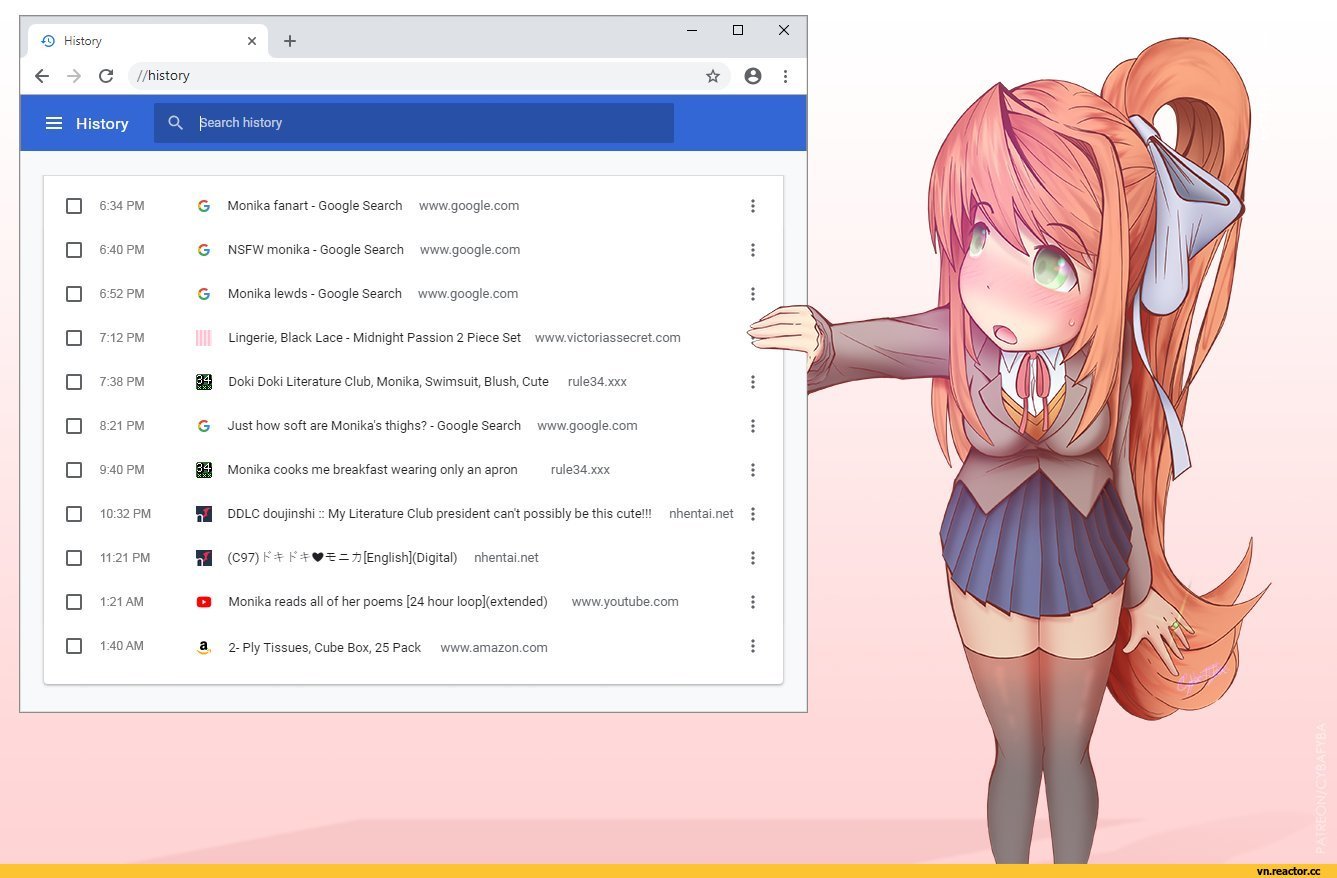Check the 7:12 PM Lingerie entry box
Viewport: 1337px width, 878px height.
pos(74,338)
